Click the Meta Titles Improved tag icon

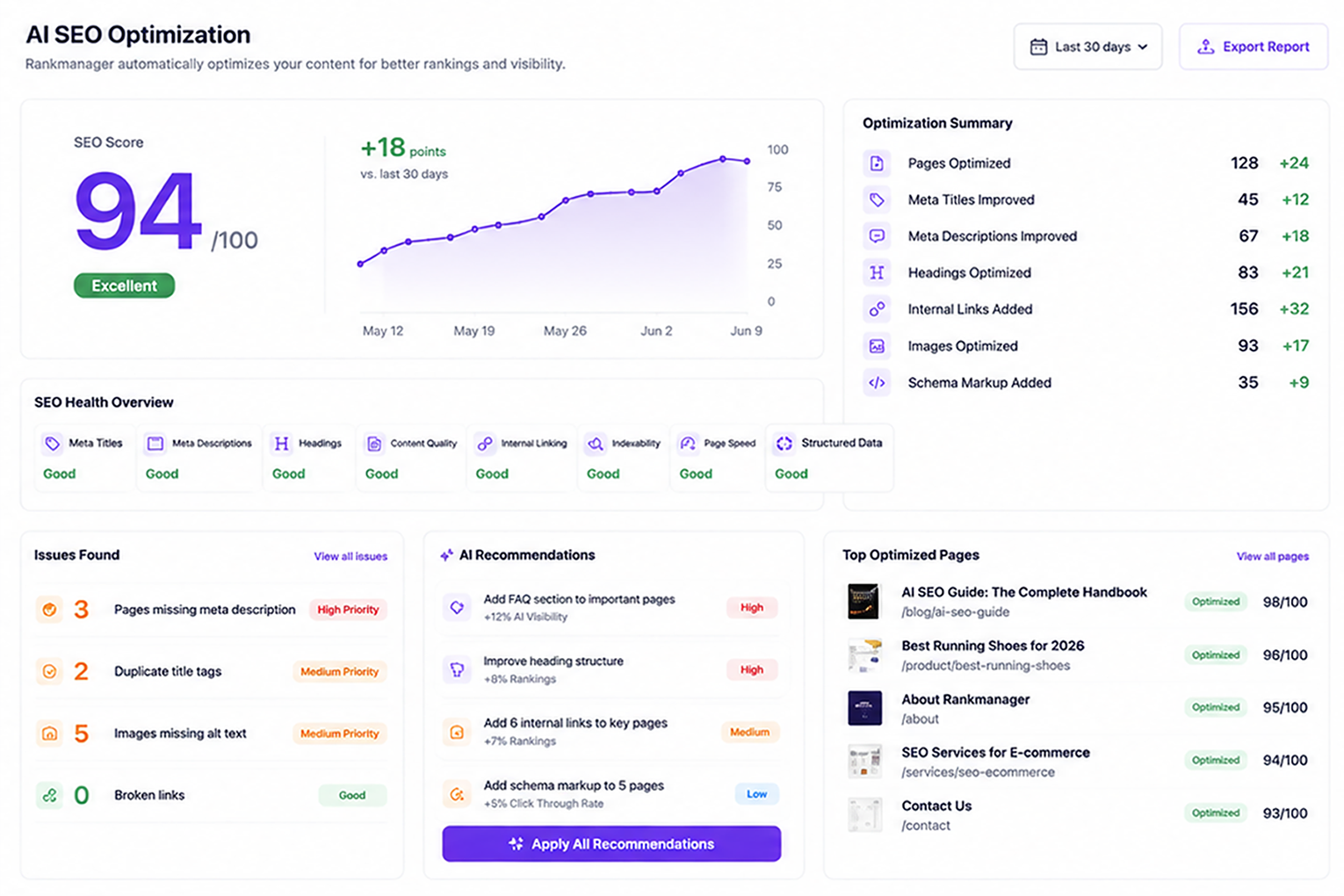877,199
